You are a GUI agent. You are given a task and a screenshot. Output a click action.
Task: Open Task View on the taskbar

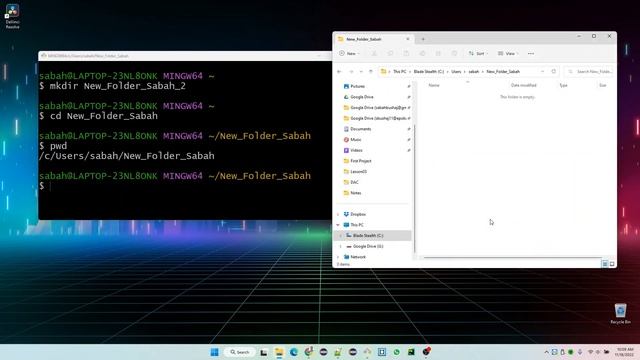(x=264, y=352)
